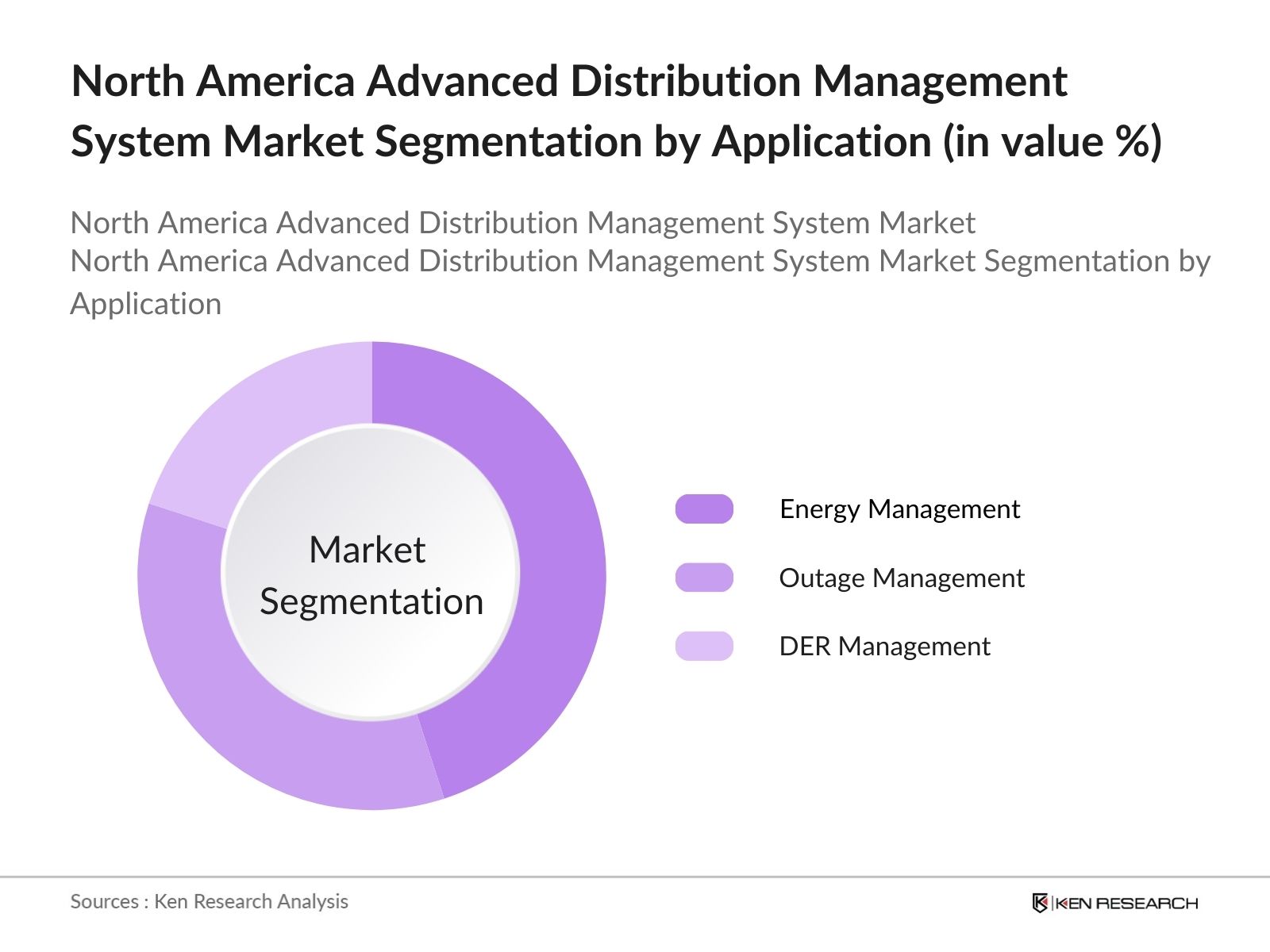Select the DER Management legend swatch
The image size is (1270, 952).
(703, 647)
